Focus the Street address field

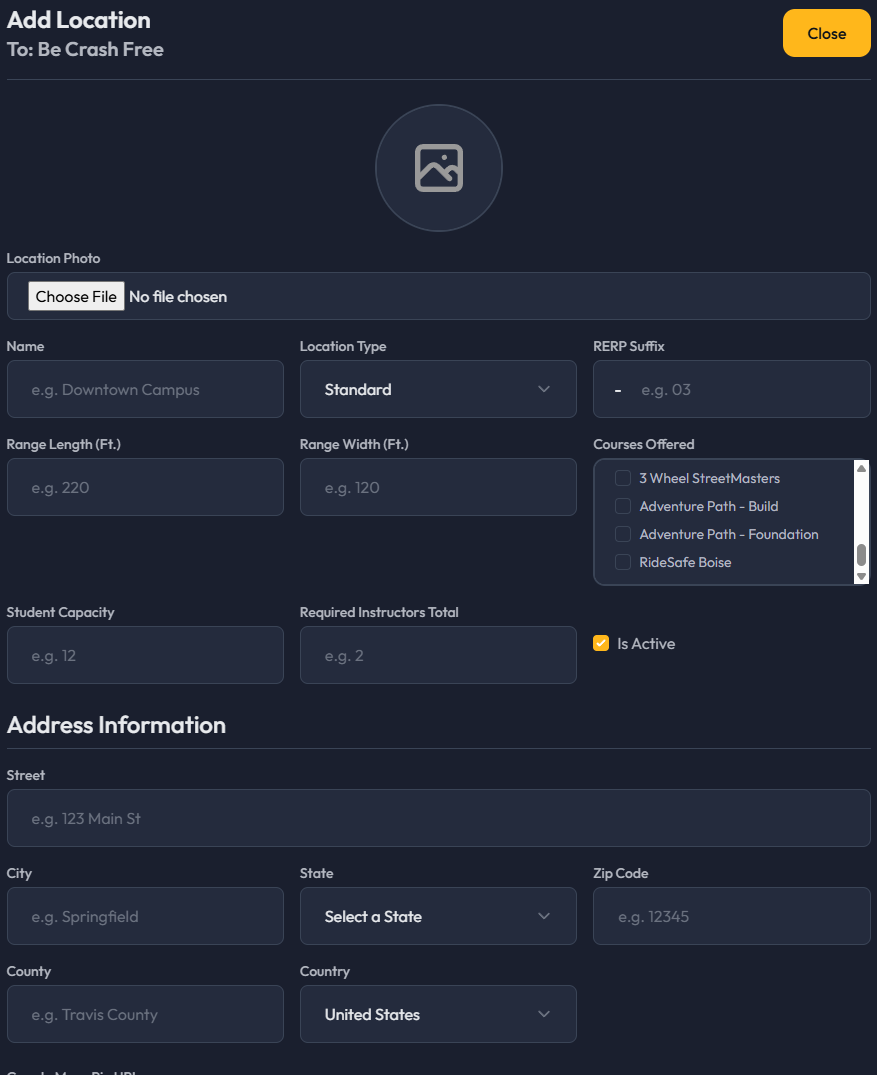click(439, 819)
